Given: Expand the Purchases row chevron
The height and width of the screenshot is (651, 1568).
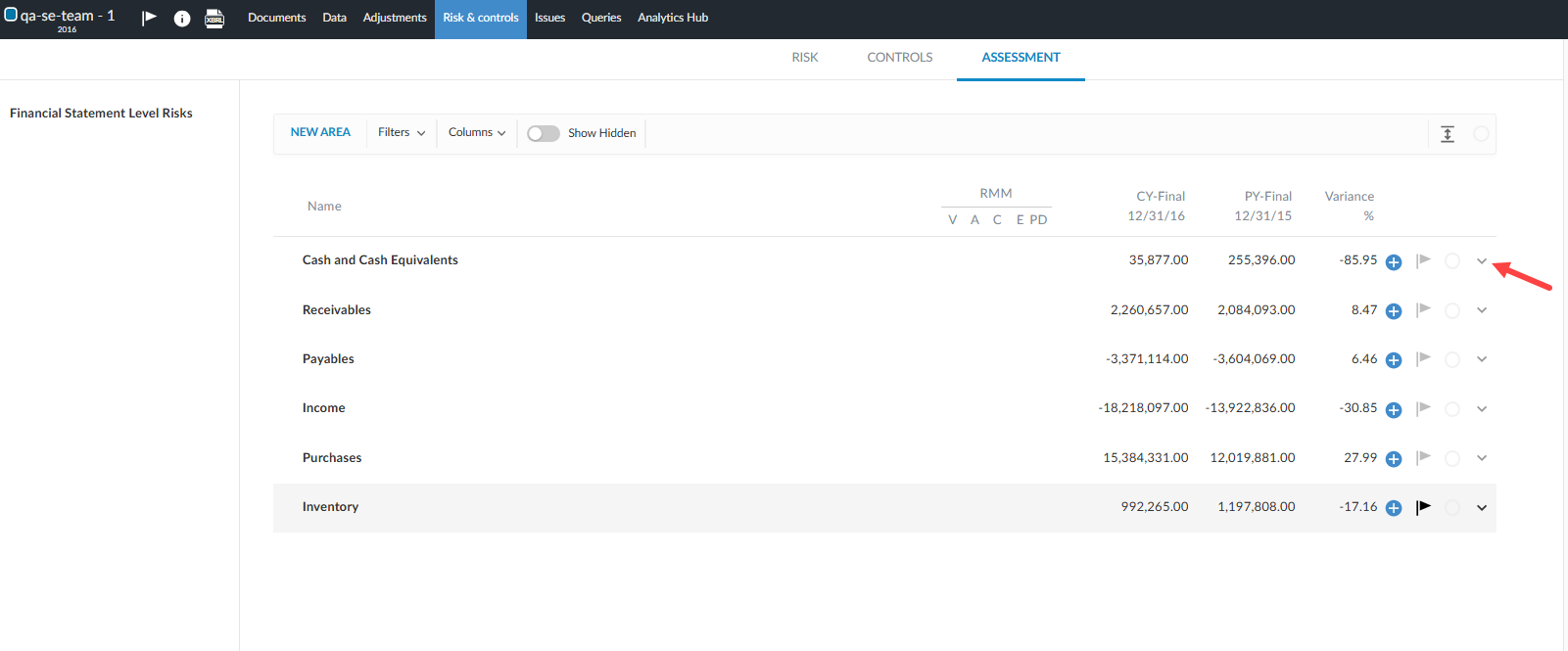Looking at the screenshot, I should pos(1482,458).
